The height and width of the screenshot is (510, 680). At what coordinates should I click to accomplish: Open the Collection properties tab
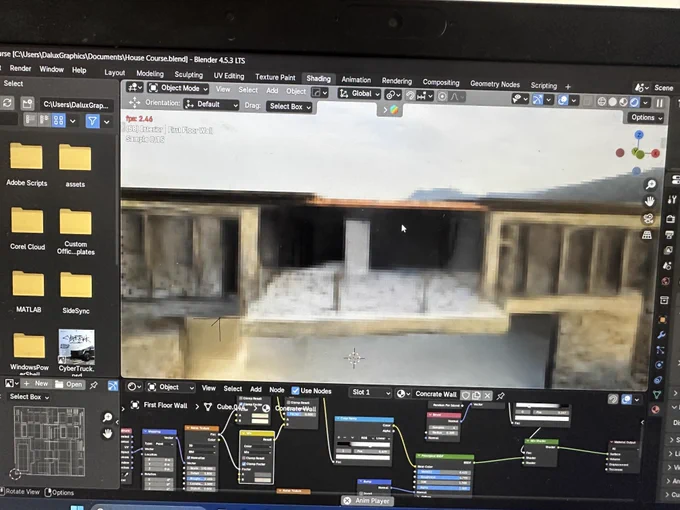[664, 300]
